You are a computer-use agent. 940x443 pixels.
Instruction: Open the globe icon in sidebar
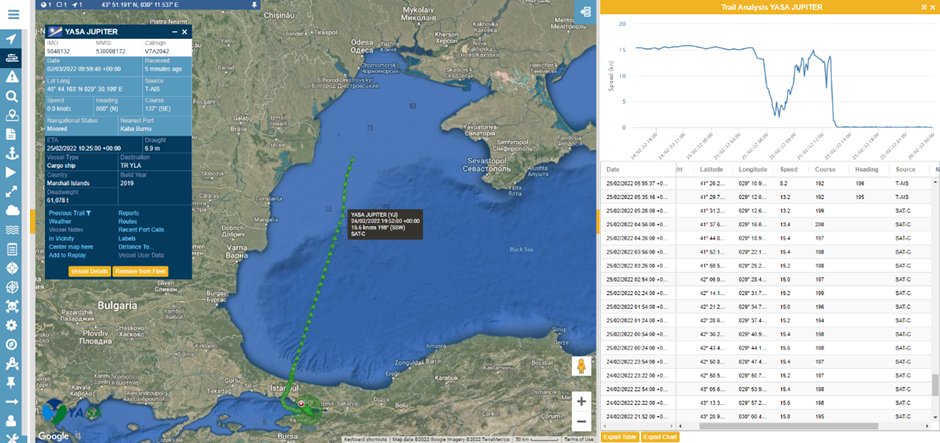tap(11, 287)
